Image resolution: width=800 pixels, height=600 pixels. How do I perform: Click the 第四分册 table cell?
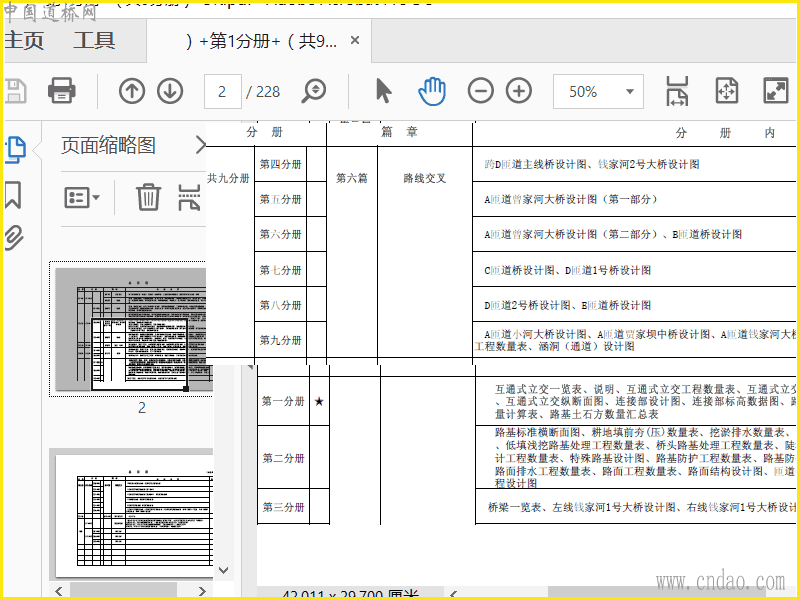tap(281, 164)
